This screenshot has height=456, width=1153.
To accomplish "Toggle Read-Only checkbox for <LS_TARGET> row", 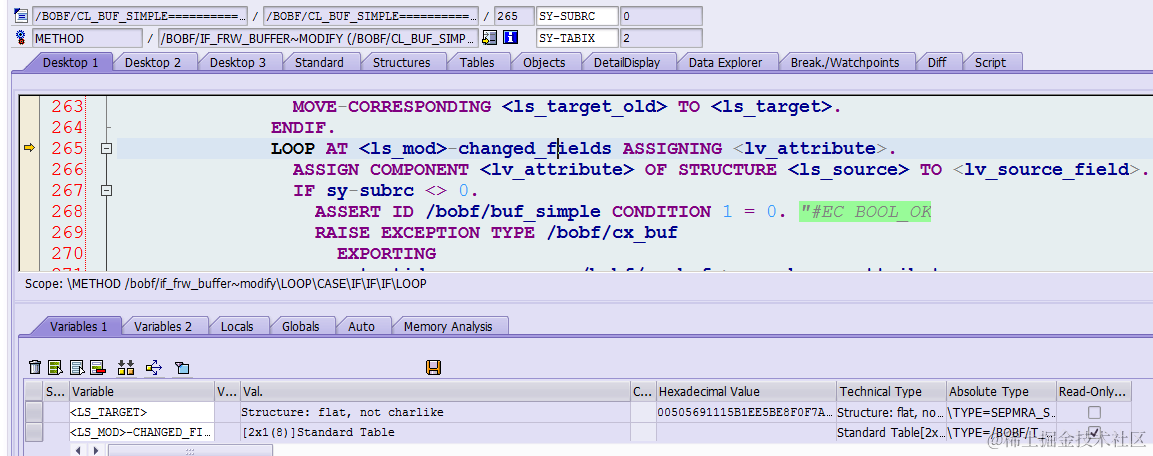I will pos(1094,412).
